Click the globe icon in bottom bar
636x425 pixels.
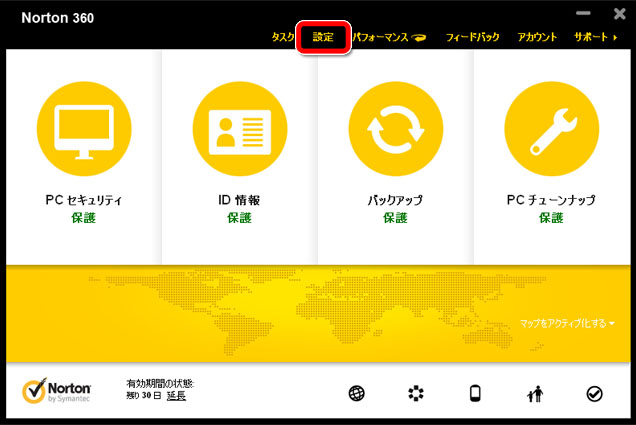[357, 393]
